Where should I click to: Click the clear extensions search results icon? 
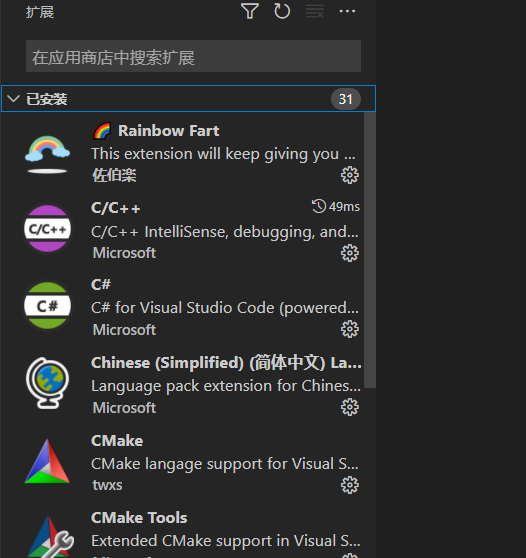pos(315,11)
